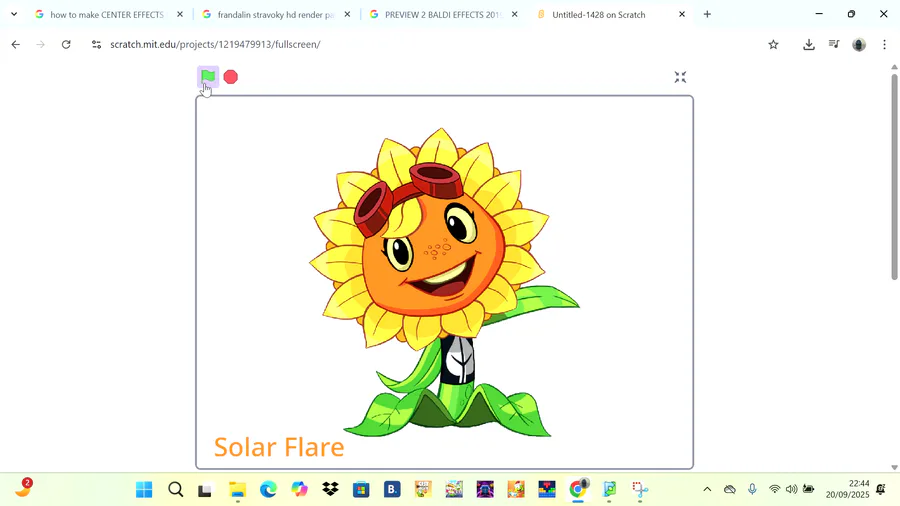Screen dimensions: 900x506
Task: Open Windows Search from taskbar
Action: pyautogui.click(x=176, y=489)
